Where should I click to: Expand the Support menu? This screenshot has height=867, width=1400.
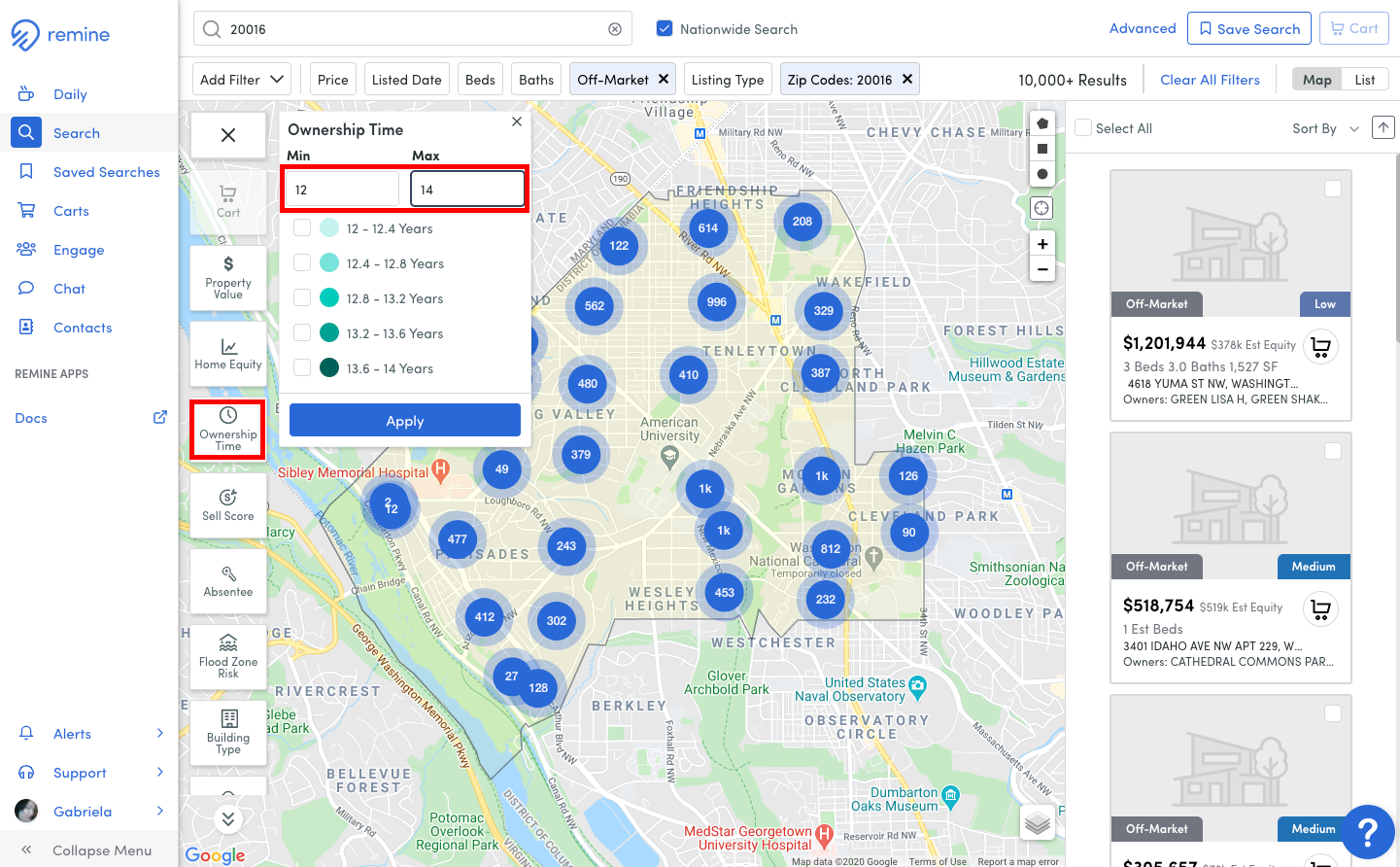(x=89, y=773)
